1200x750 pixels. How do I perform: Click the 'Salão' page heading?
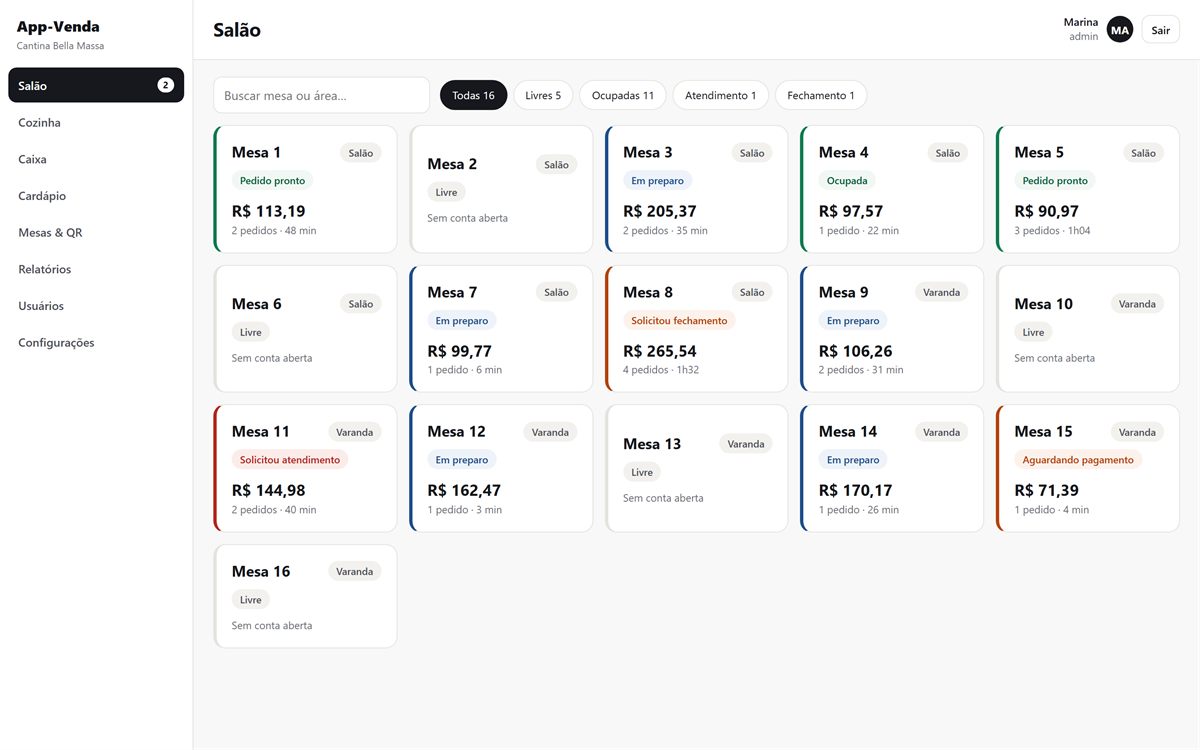pos(237,30)
